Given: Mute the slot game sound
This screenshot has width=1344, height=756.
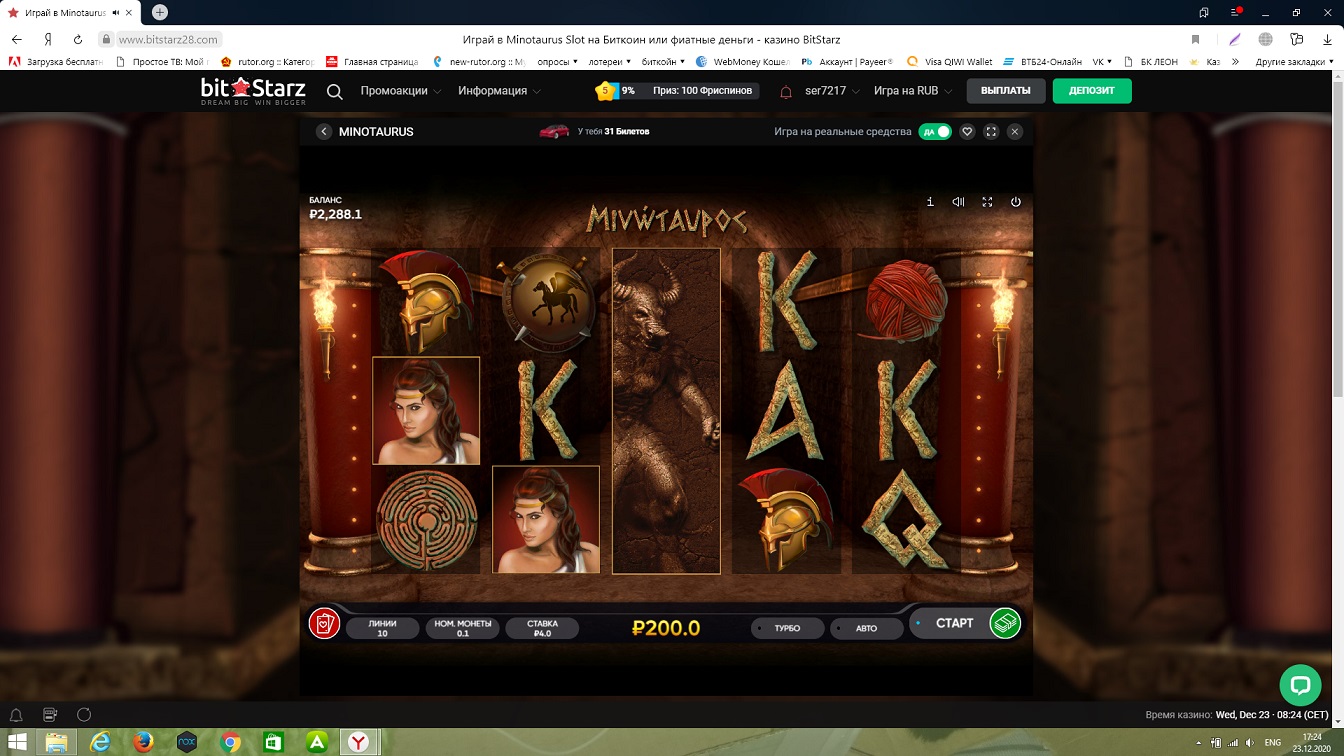Looking at the screenshot, I should click(x=958, y=202).
